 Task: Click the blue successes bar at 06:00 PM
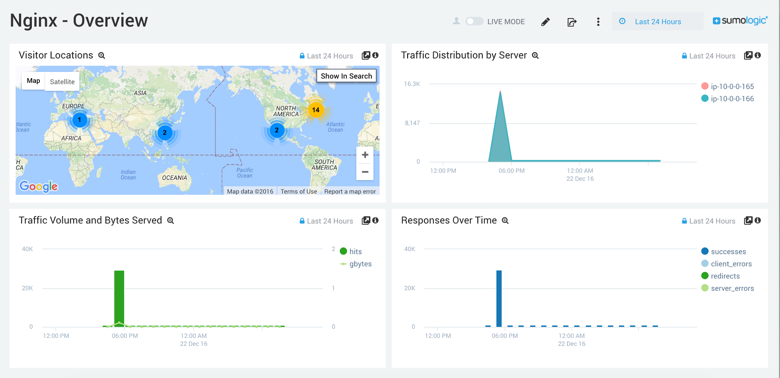point(499,298)
